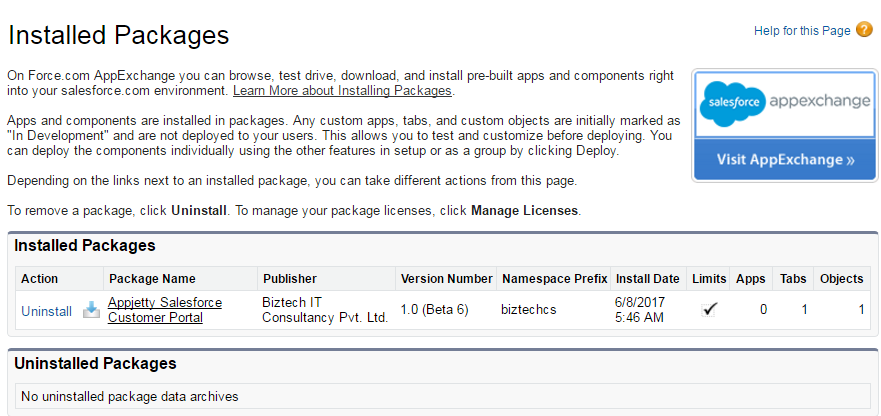Uninstall the Appjetty Salesforce Customer Portal package
Viewport: 881px width, 416px height.
tap(46, 311)
